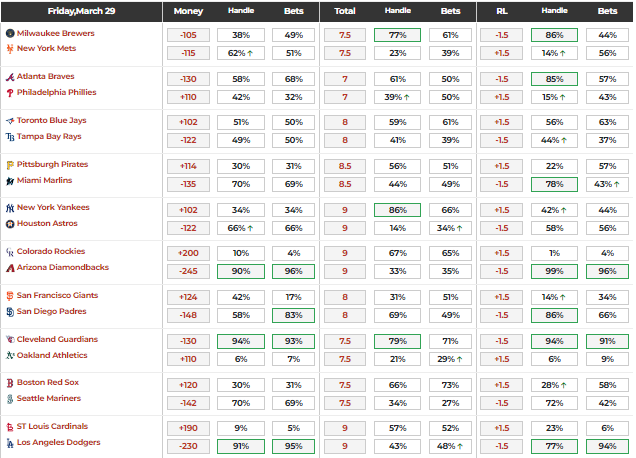This screenshot has width=636, height=458.
Task: Click the Los Angeles Dodgers logo
Action: [10, 443]
